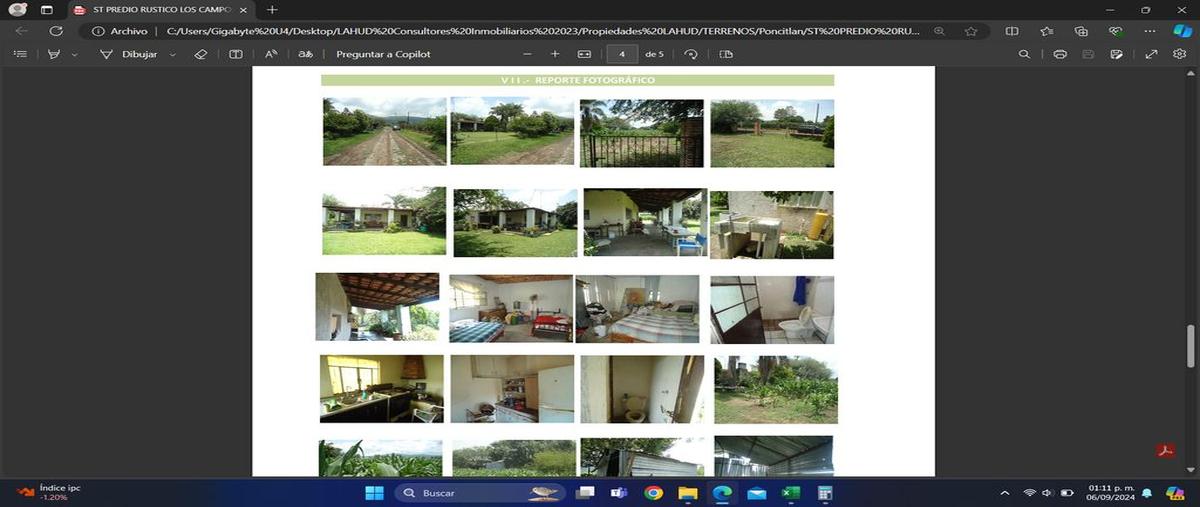The image size is (1200, 507).
Task: Open Edge settings and more menu
Action: [x=1149, y=31]
